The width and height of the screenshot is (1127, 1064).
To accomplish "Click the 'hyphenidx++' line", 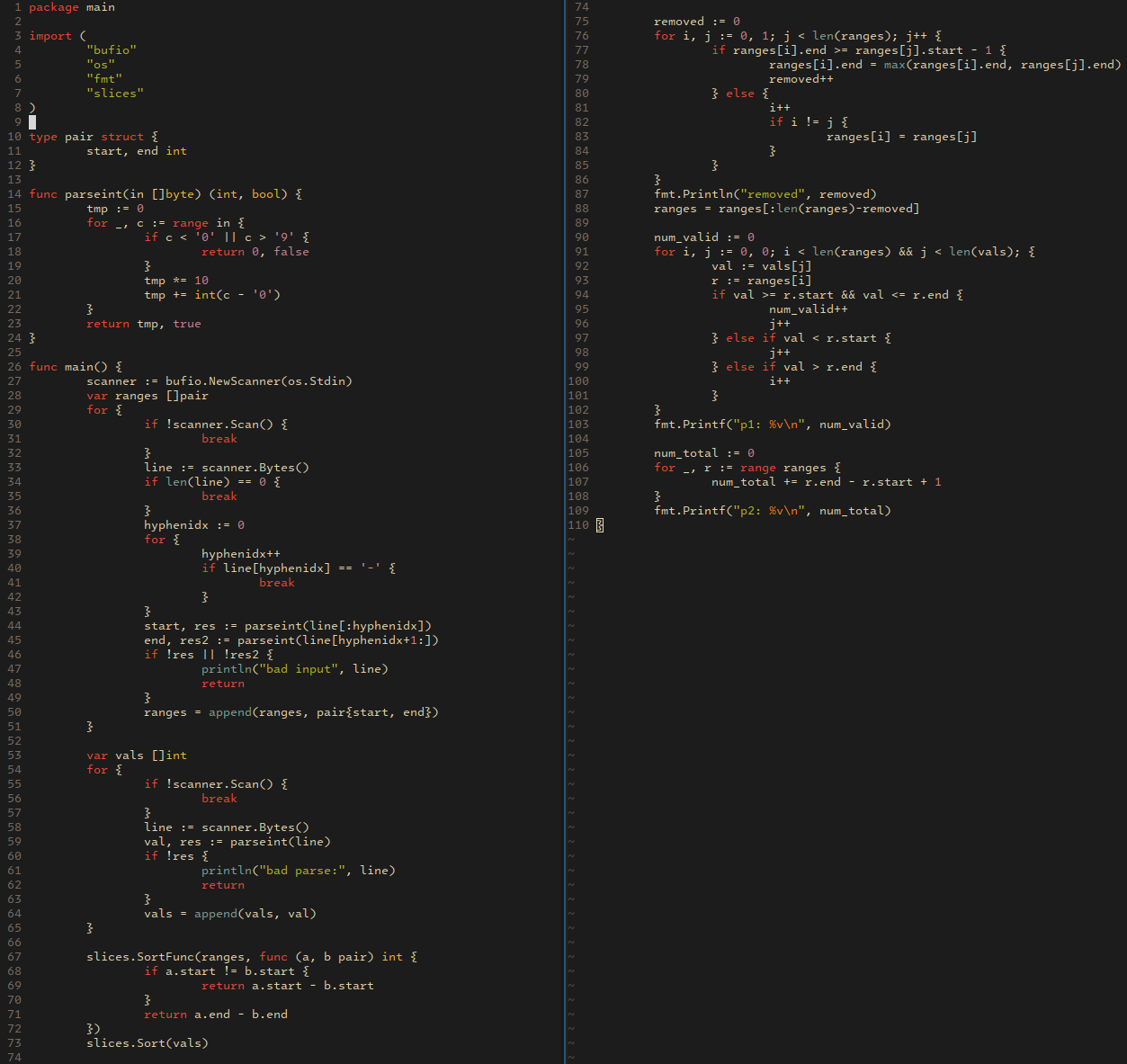I will coord(241,554).
